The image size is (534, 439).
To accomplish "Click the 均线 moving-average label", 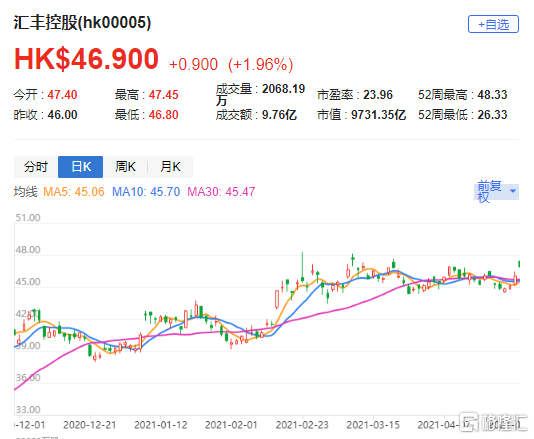I will point(26,192).
